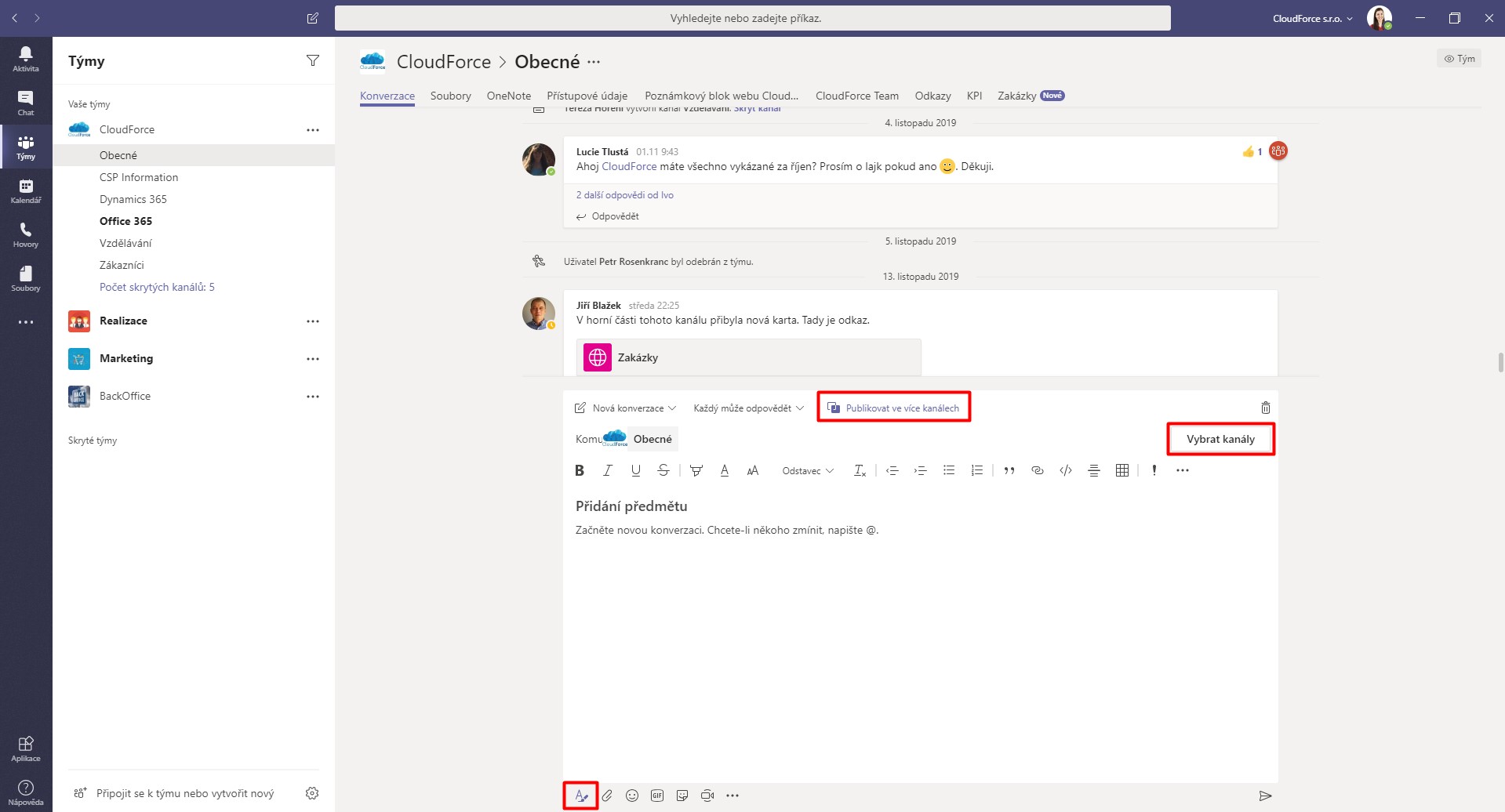Open the Odstavec paragraph style dropdown
The width and height of the screenshot is (1505, 812).
point(808,471)
